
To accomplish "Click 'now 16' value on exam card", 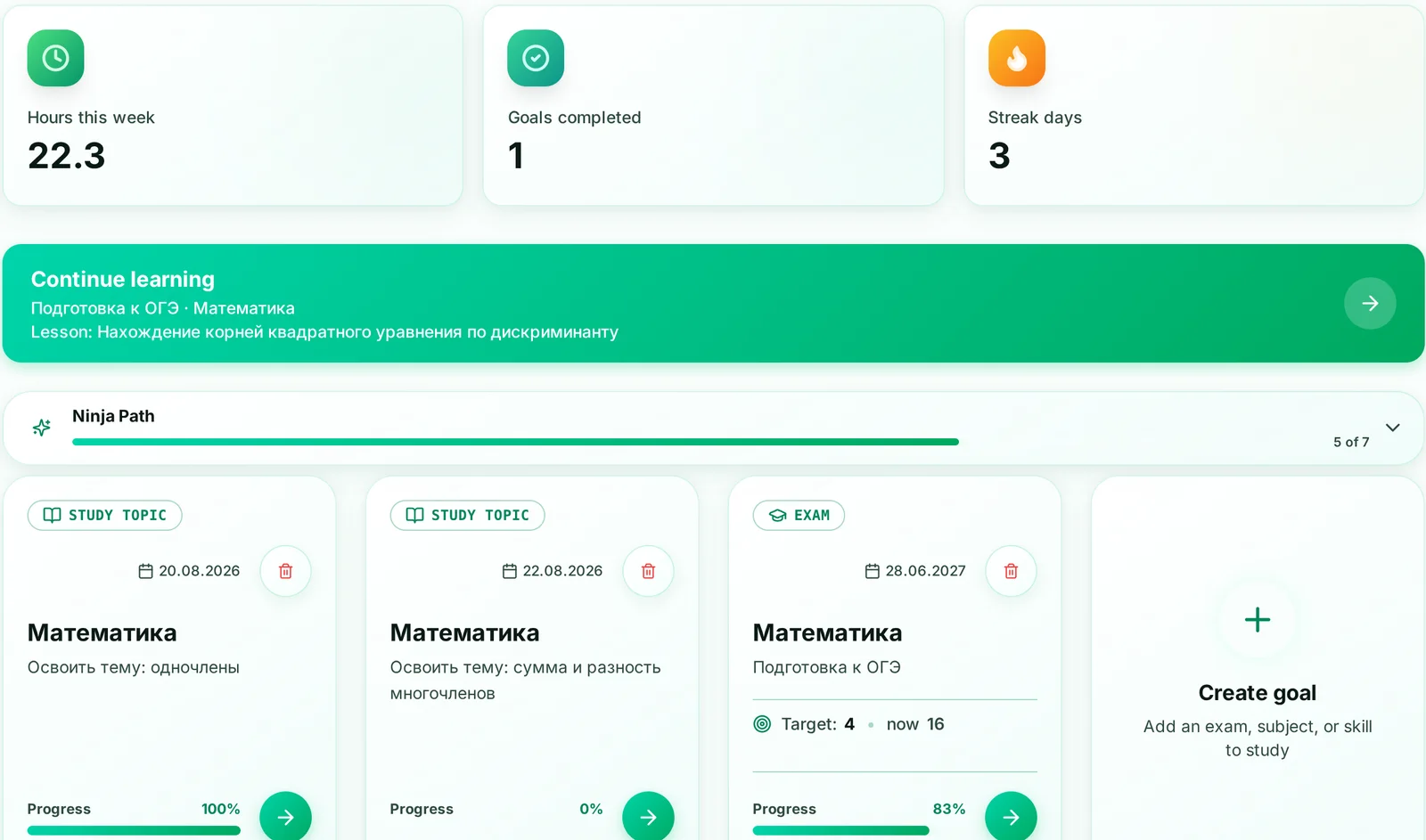I will point(915,724).
